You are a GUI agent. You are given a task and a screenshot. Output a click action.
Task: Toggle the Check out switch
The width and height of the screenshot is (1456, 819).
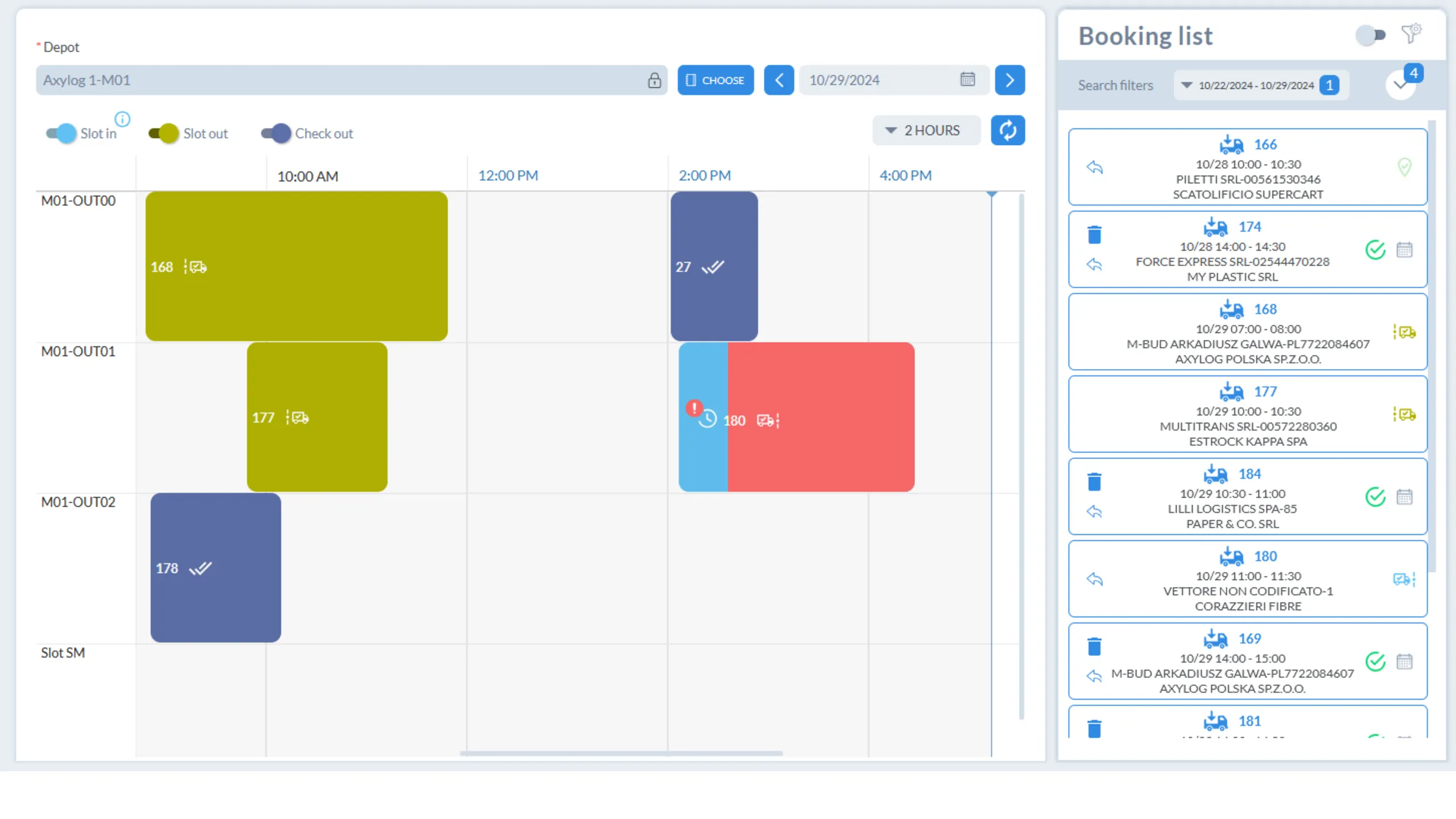tap(276, 134)
